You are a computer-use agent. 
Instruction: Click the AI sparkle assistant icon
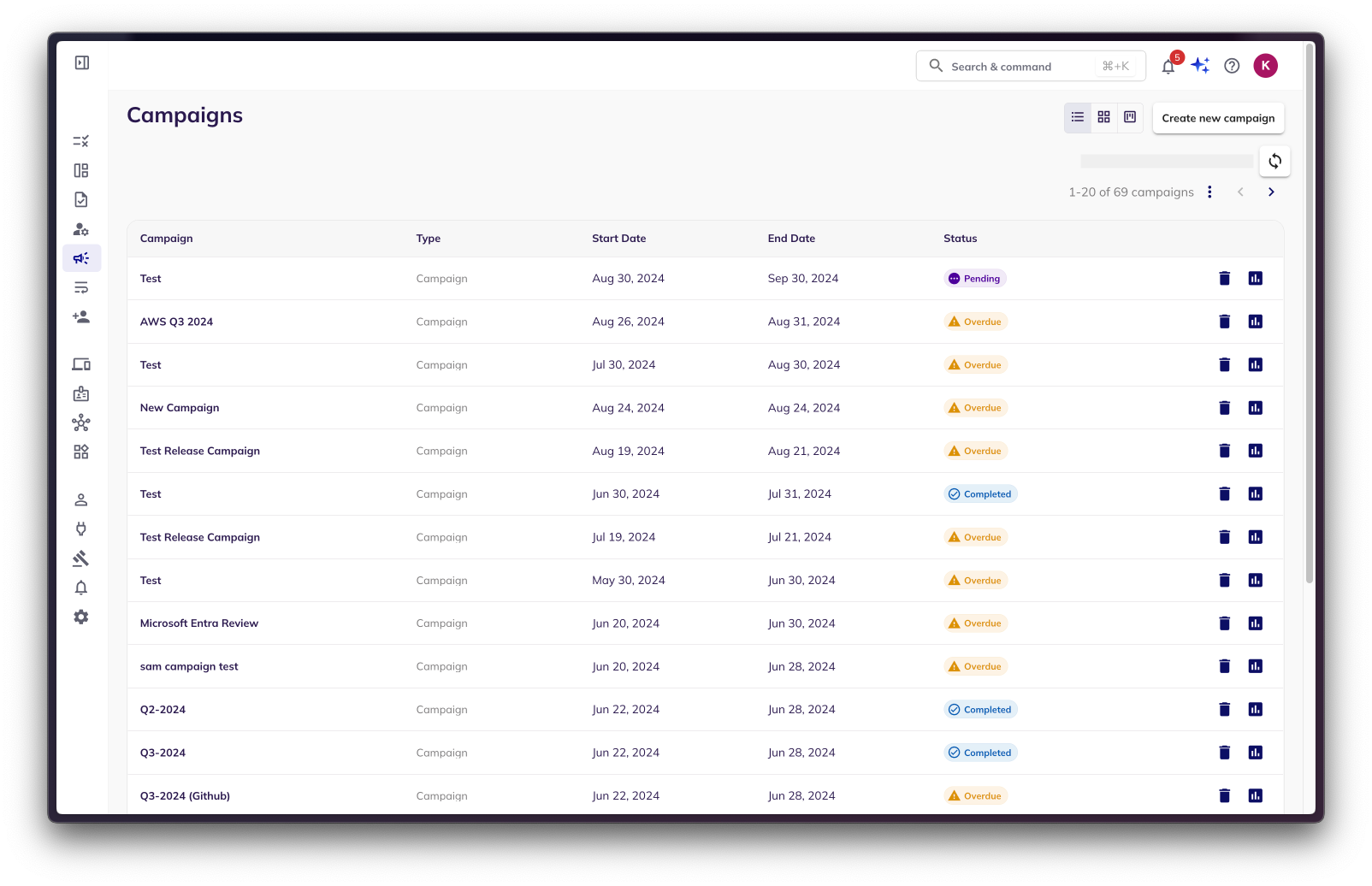coord(1200,66)
